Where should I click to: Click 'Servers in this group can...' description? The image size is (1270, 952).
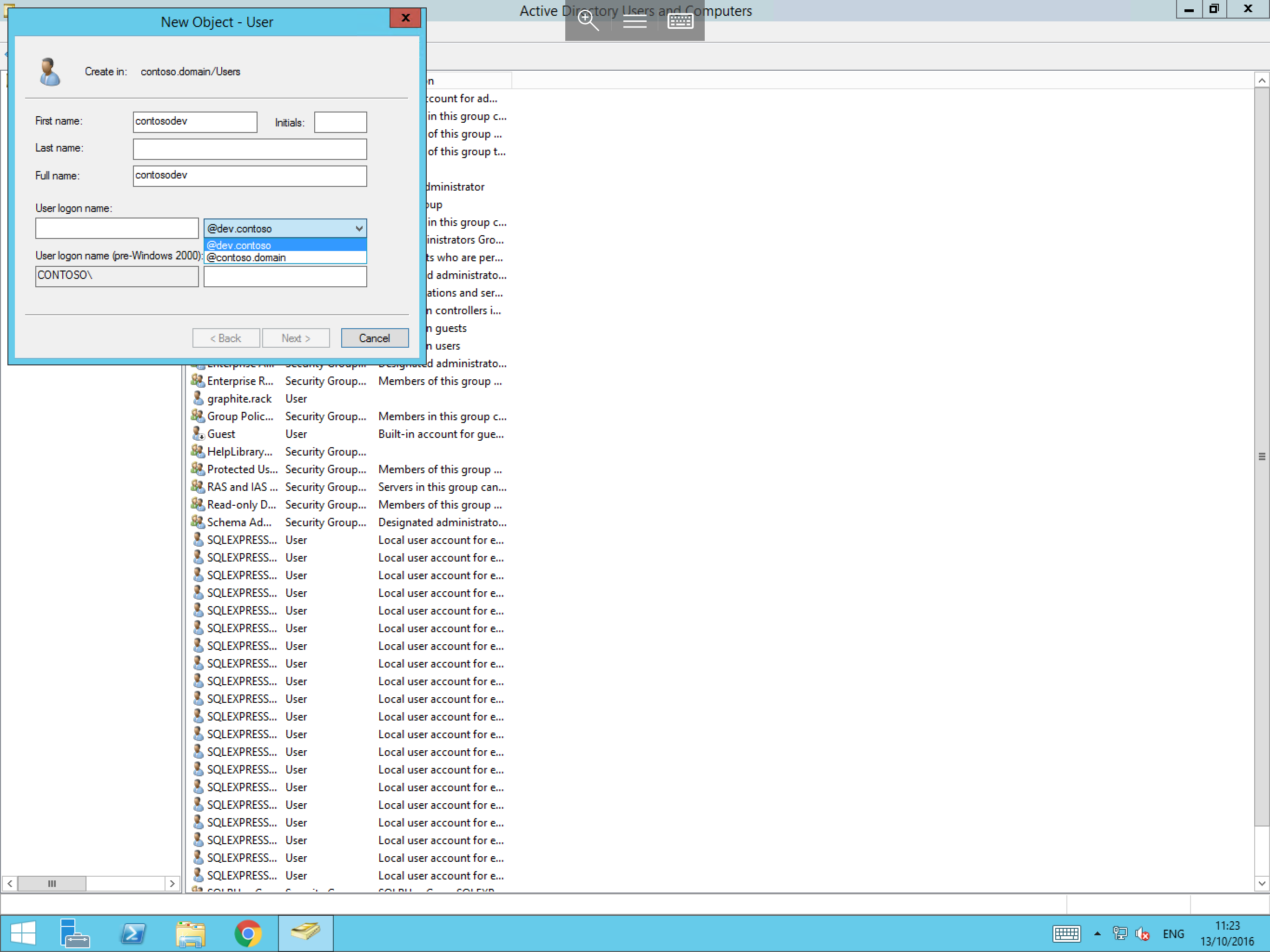pos(442,487)
